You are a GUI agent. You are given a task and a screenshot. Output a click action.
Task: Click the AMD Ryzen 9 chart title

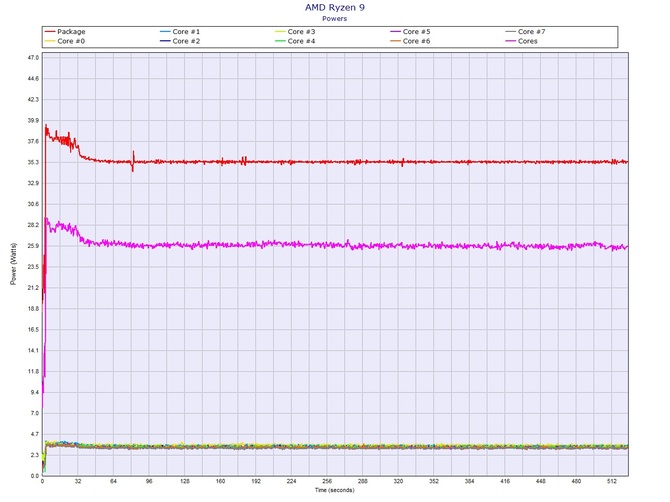pyautogui.click(x=335, y=7)
